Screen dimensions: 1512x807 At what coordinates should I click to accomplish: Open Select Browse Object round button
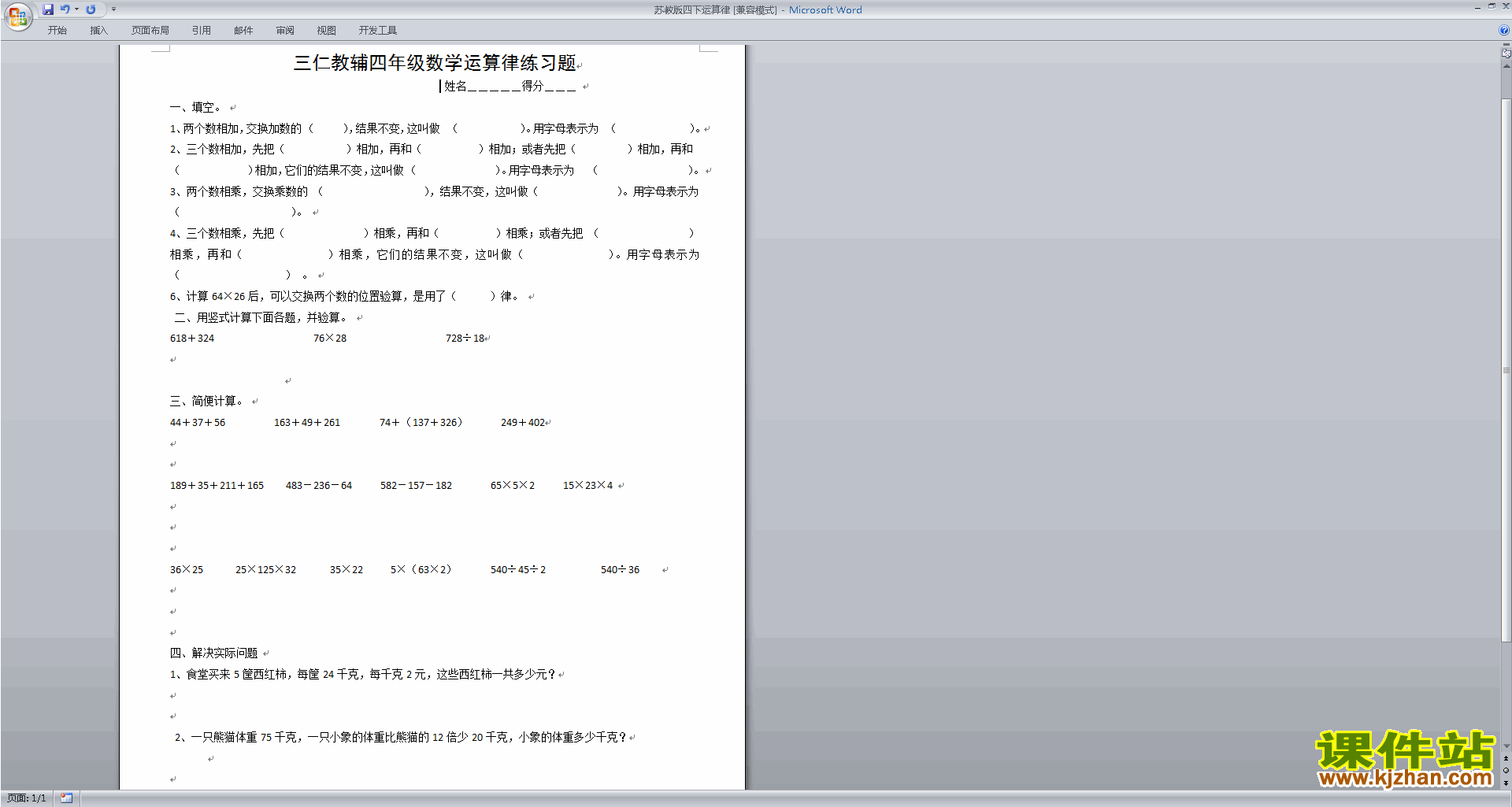(1506, 771)
